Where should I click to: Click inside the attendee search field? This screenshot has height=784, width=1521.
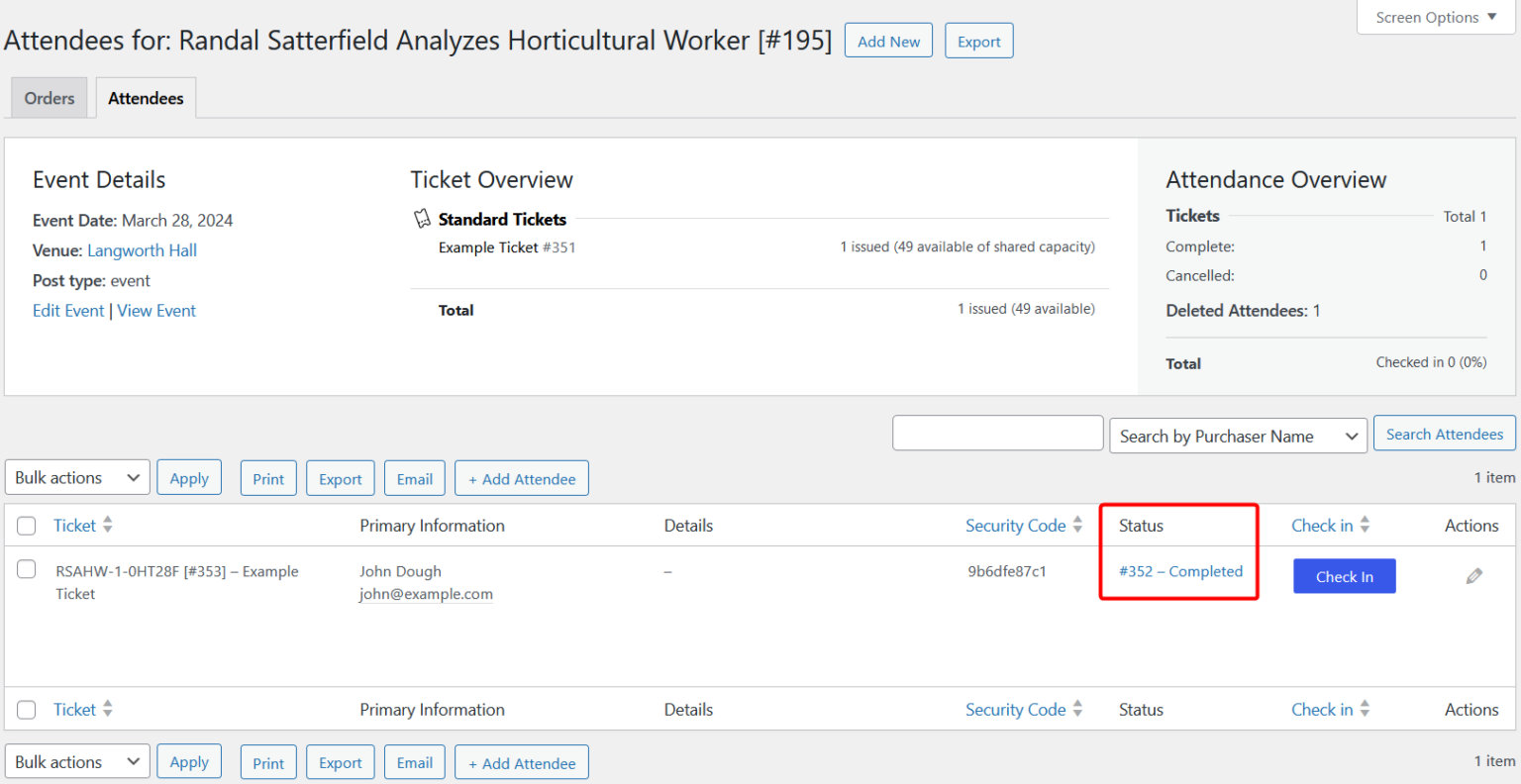coord(997,433)
